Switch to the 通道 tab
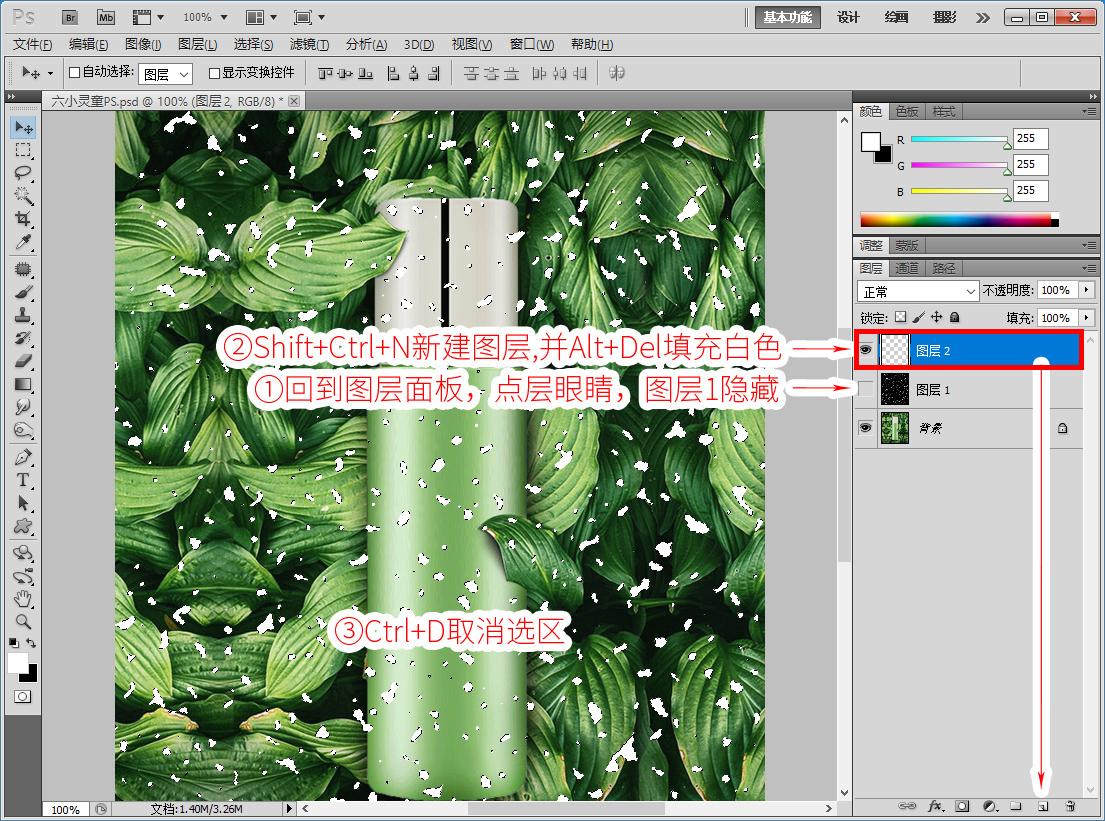 pyautogui.click(x=907, y=268)
